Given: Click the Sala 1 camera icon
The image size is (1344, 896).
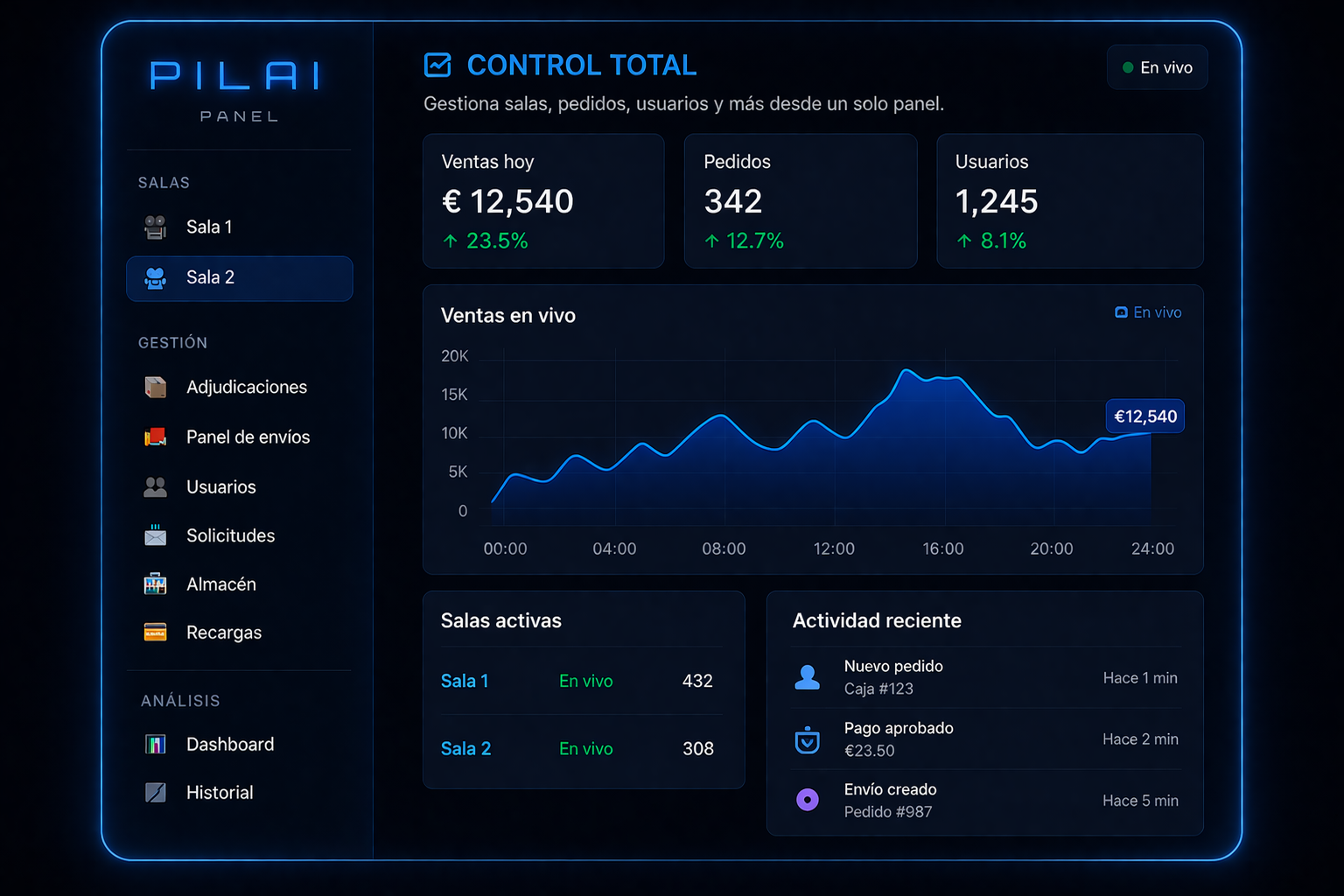Looking at the screenshot, I should coord(155,227).
